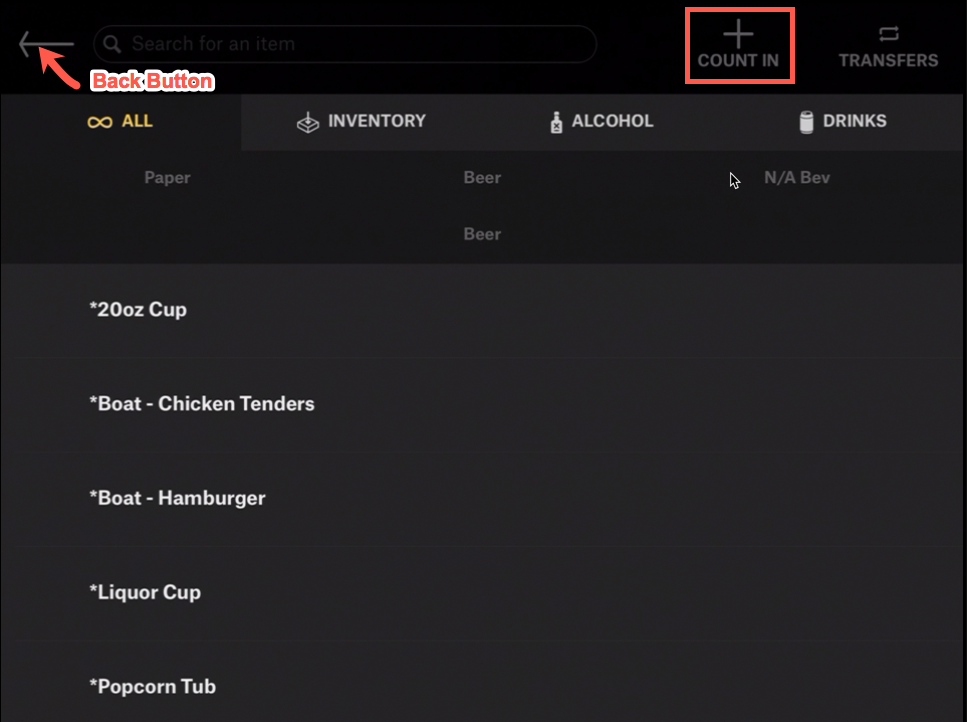
Task: Open *Boat - Chicken Tenders item
Action: pos(202,404)
